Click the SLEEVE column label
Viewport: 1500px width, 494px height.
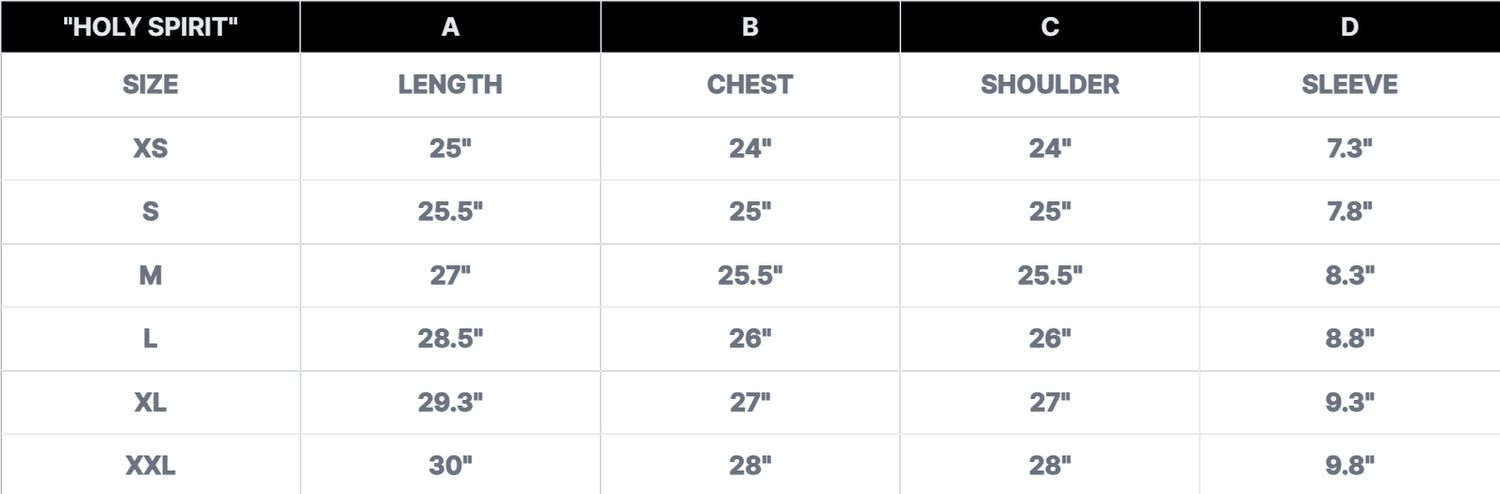coord(1349,85)
